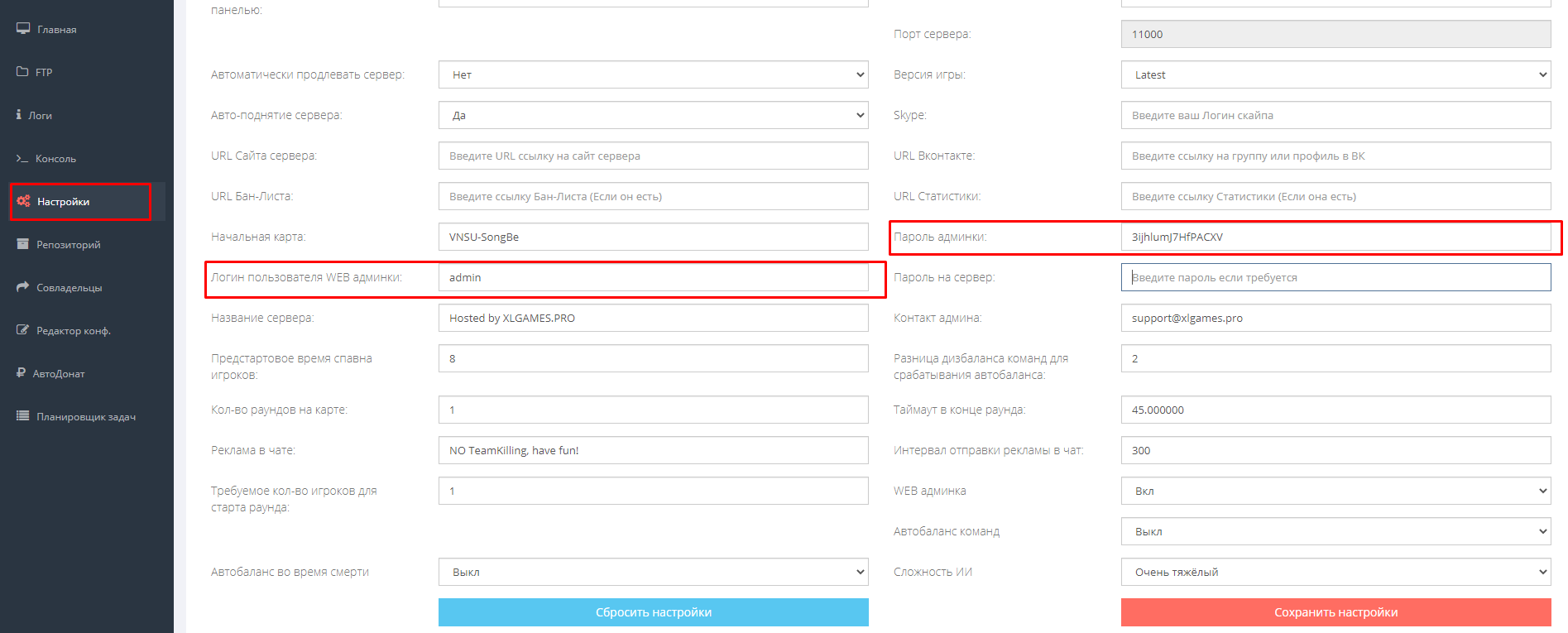This screenshot has height=633, width=1568.
Task: Expand the Автоматически продлевать сервер dropdown
Action: pyautogui.click(x=653, y=74)
